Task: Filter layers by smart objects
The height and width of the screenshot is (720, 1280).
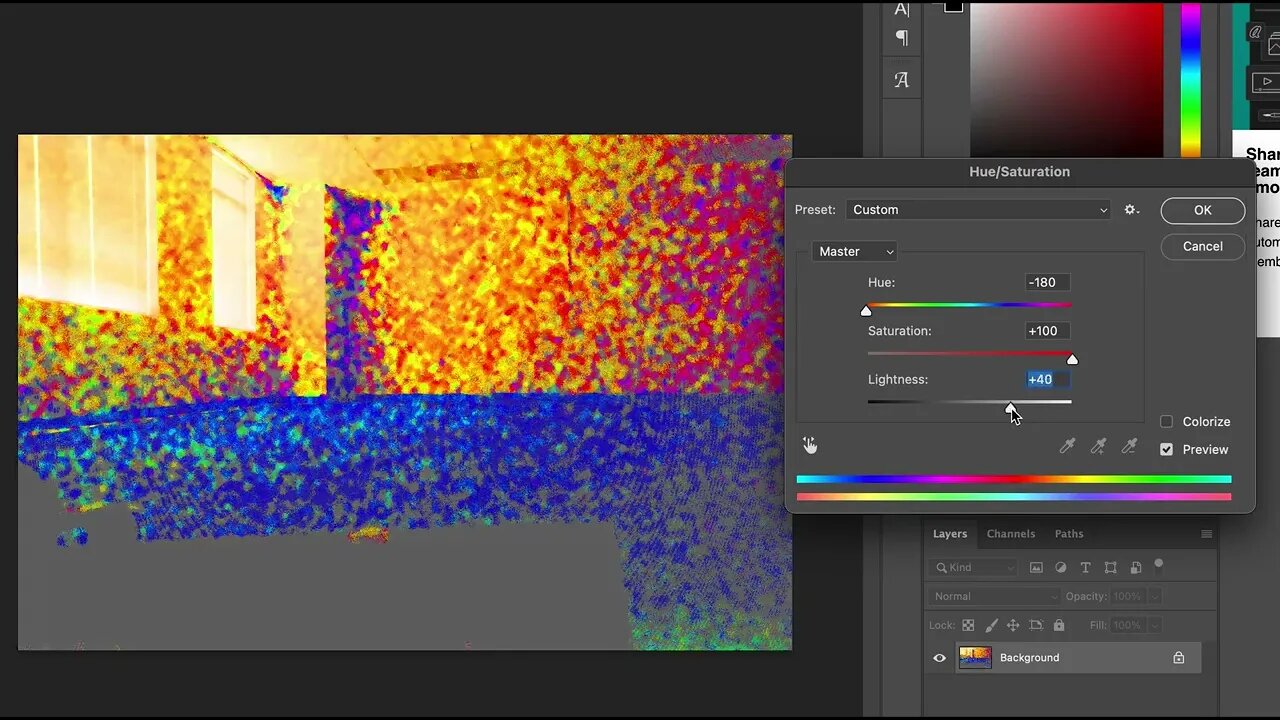Action: click(x=1135, y=568)
